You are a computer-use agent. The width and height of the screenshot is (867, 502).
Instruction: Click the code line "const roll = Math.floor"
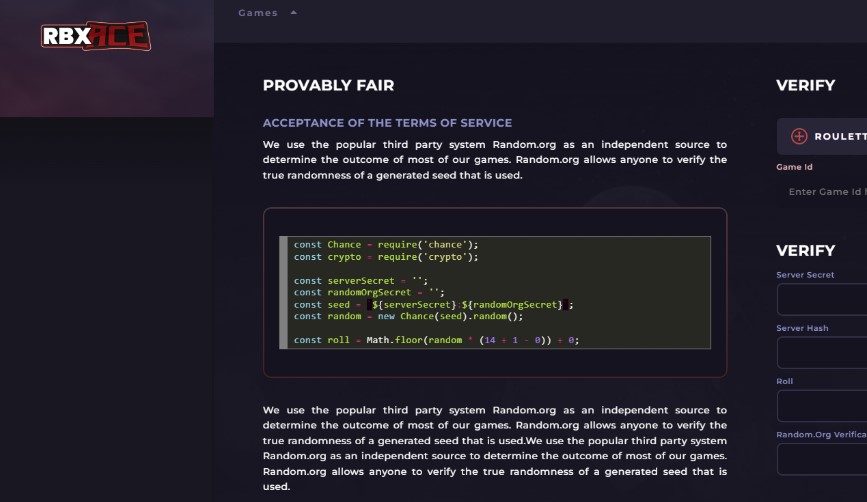point(436,340)
